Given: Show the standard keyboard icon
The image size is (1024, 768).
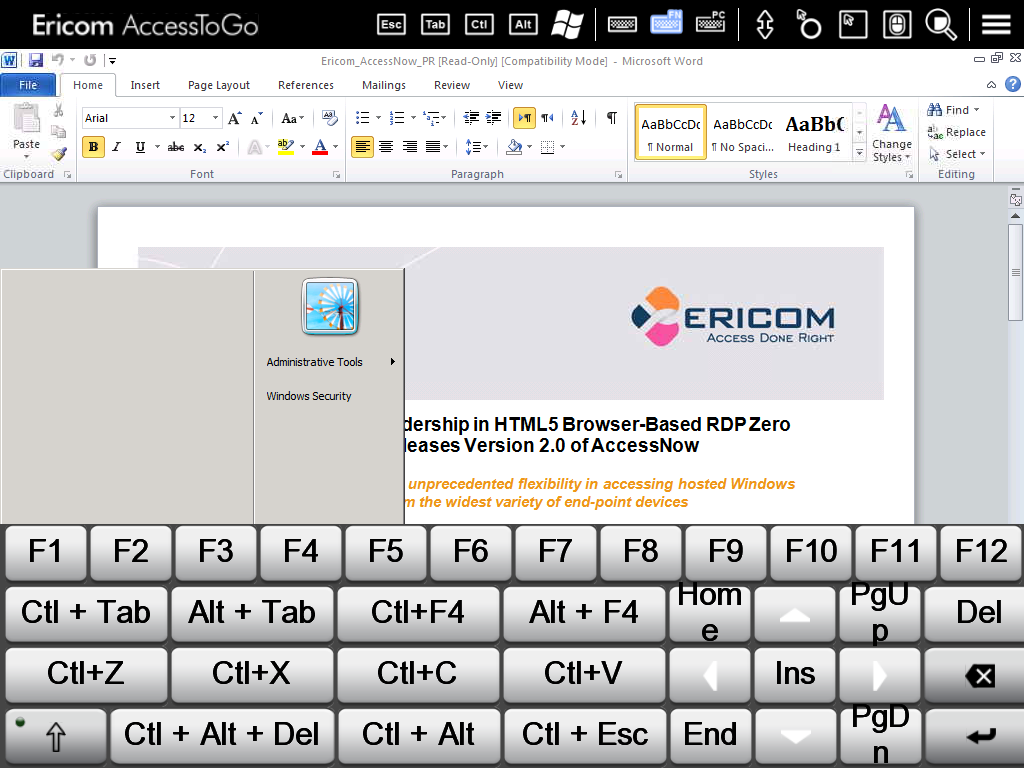Looking at the screenshot, I should pyautogui.click(x=622, y=25).
